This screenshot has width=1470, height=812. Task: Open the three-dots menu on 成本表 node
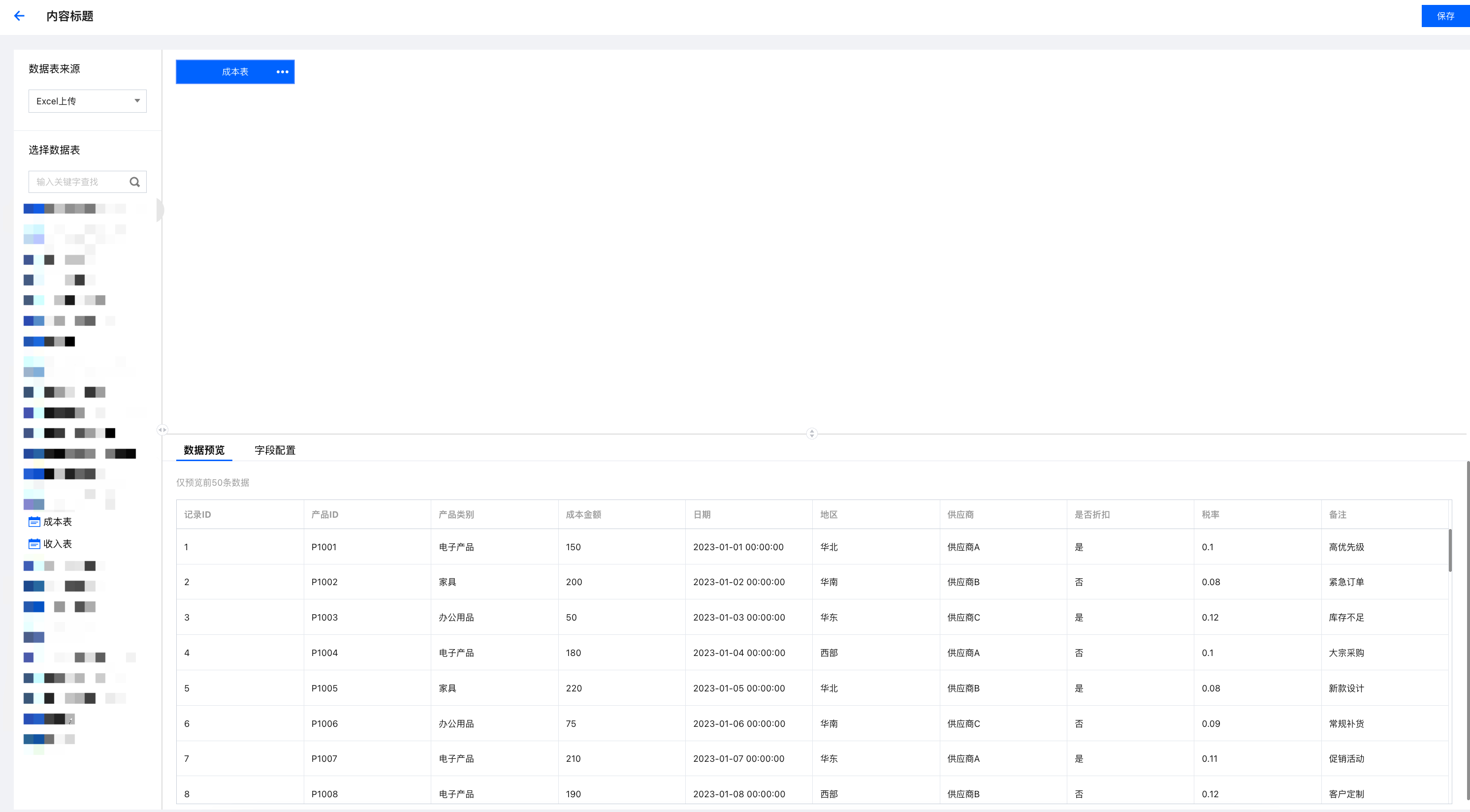(x=283, y=72)
